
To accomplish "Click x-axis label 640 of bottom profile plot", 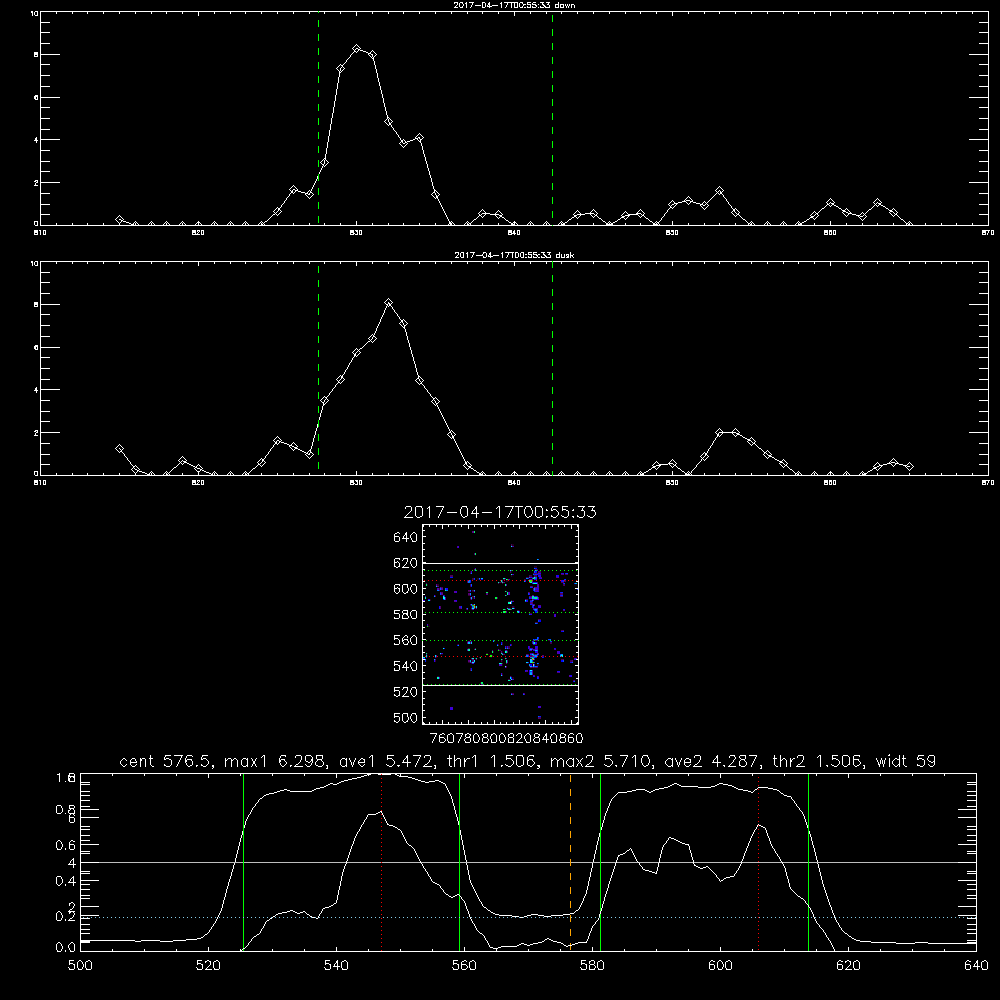I will point(976,966).
